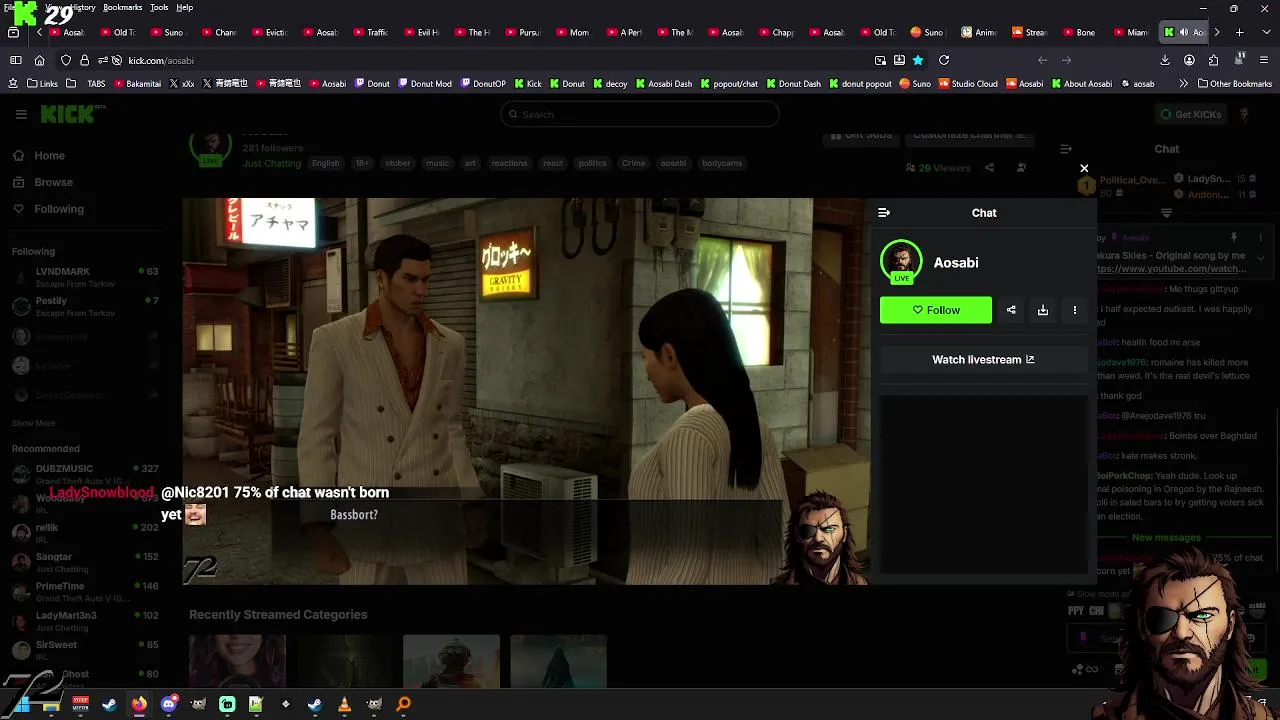Image resolution: width=1280 pixels, height=720 pixels.
Task: Expand Show more under Following
Action: 33,424
